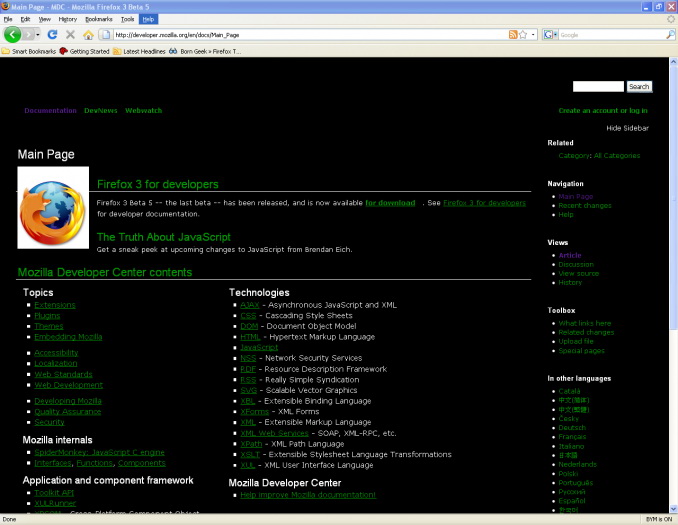Screen dimensions: 678x525
Task: Open View source in Views sidebar
Action: pyautogui.click(x=579, y=273)
